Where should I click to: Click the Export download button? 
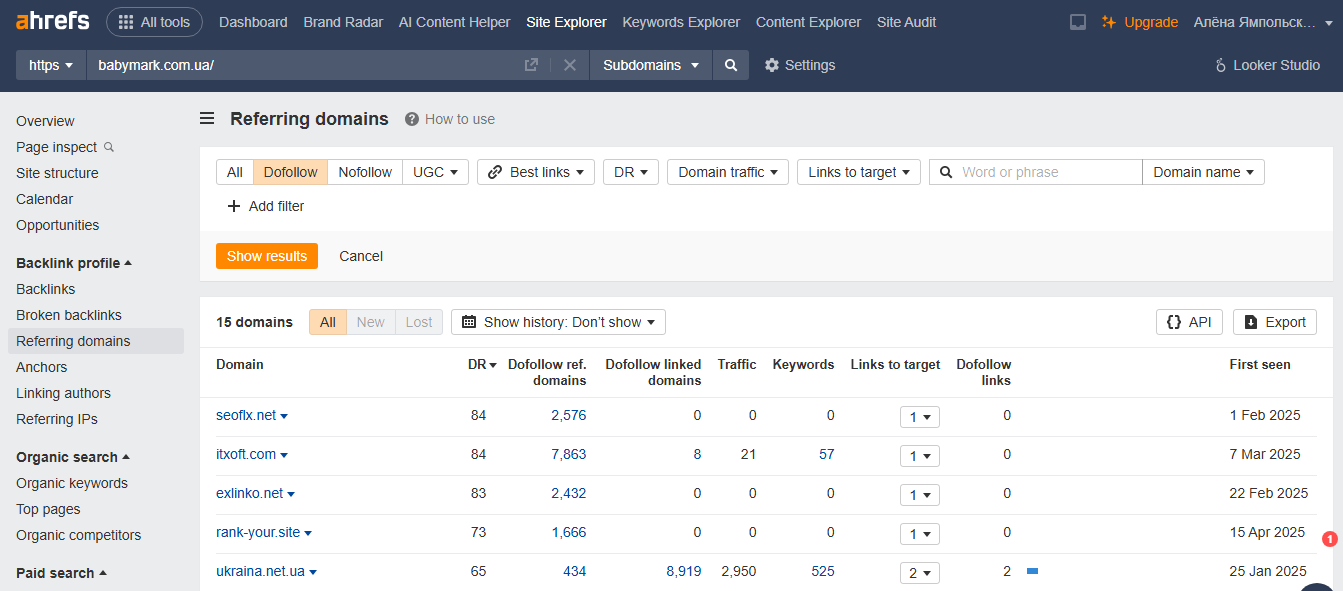(1275, 322)
